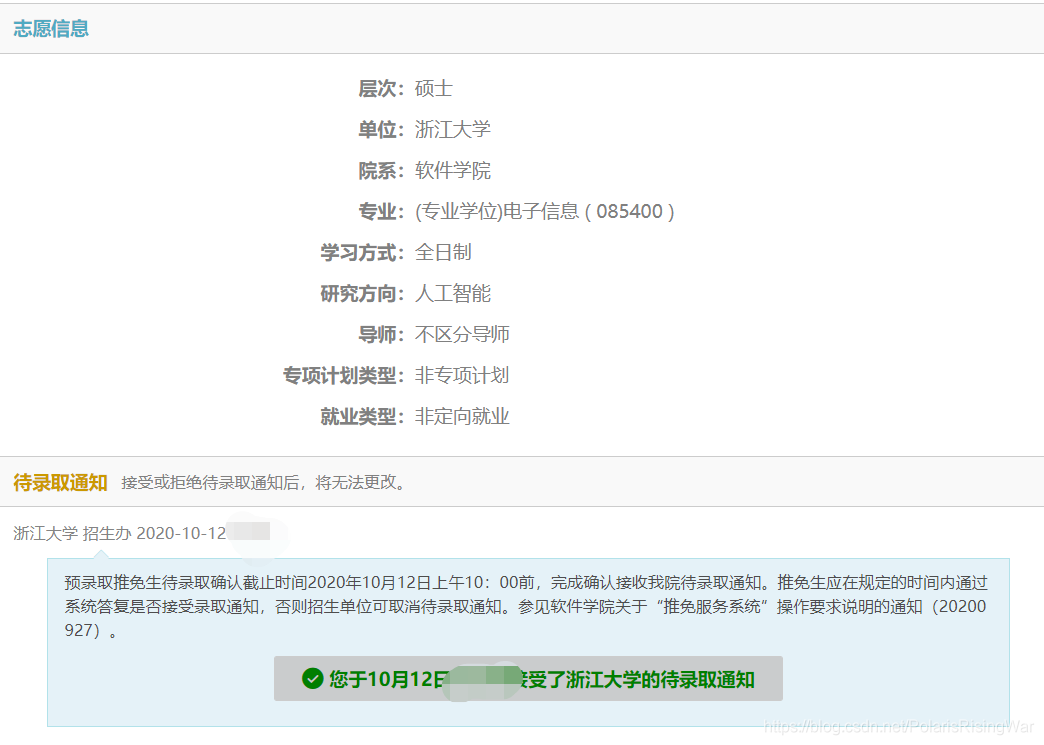Click the 专业 value 电子信息 (085400)

pos(545,212)
